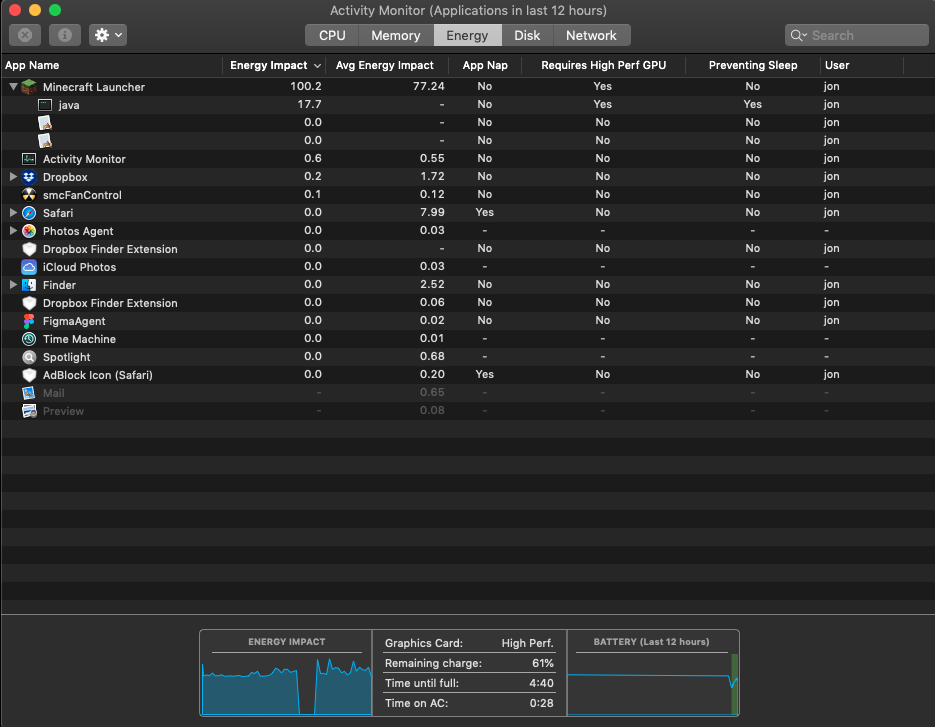
Task: Click the Spotlight magnifier icon
Action: (x=29, y=357)
